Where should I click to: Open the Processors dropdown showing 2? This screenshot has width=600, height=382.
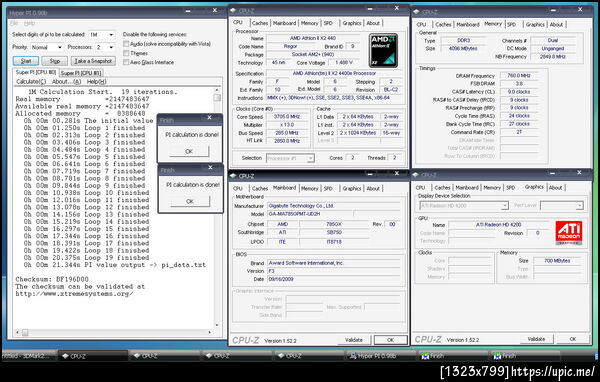tap(105, 47)
